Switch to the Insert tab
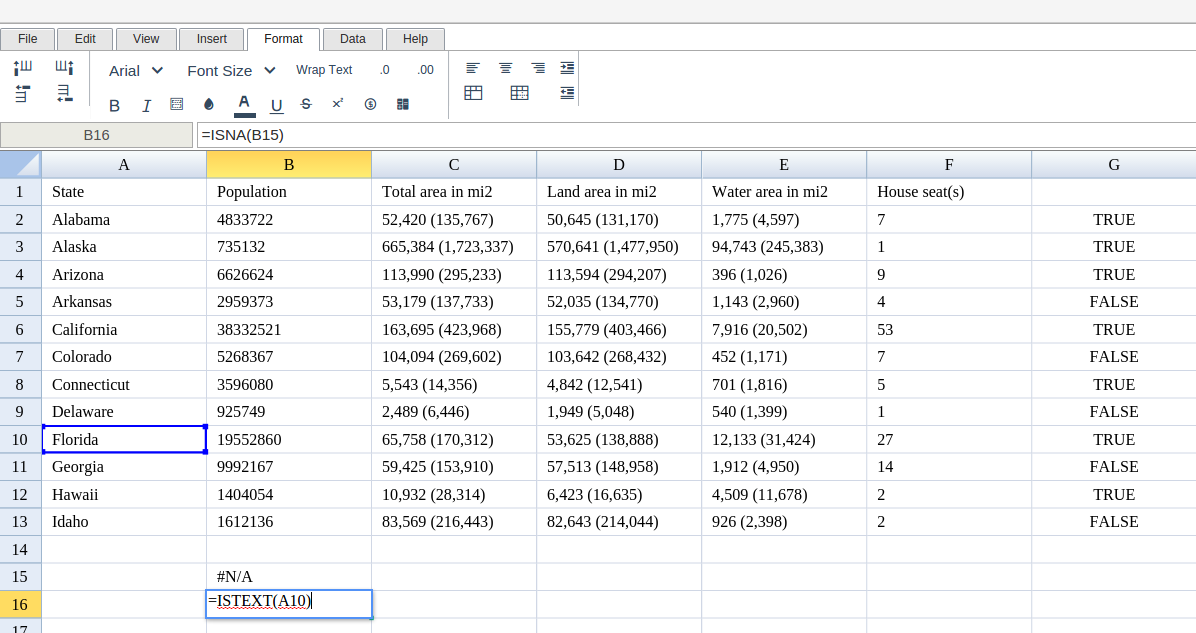 (x=211, y=39)
